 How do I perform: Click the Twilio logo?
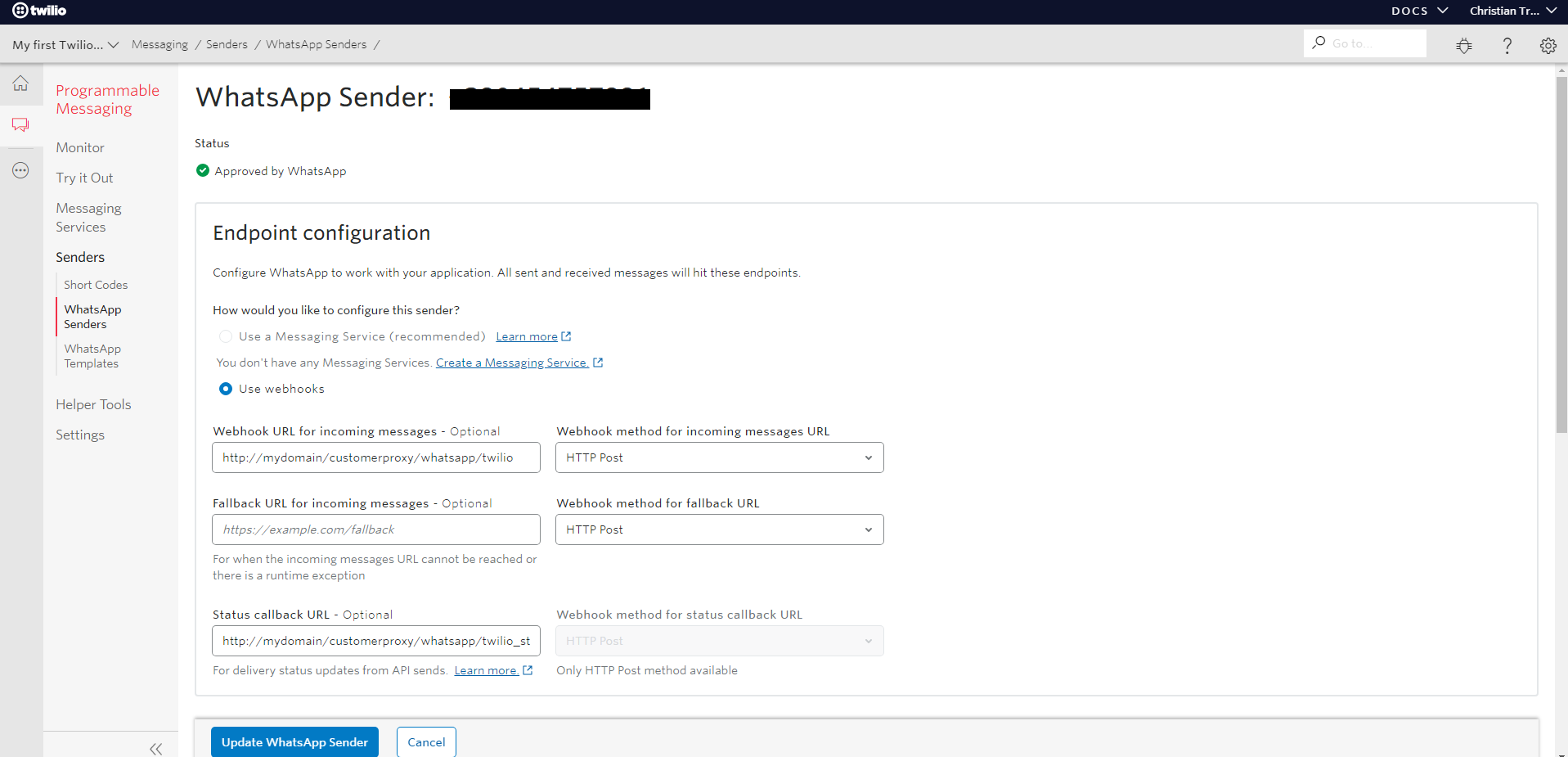coord(39,11)
